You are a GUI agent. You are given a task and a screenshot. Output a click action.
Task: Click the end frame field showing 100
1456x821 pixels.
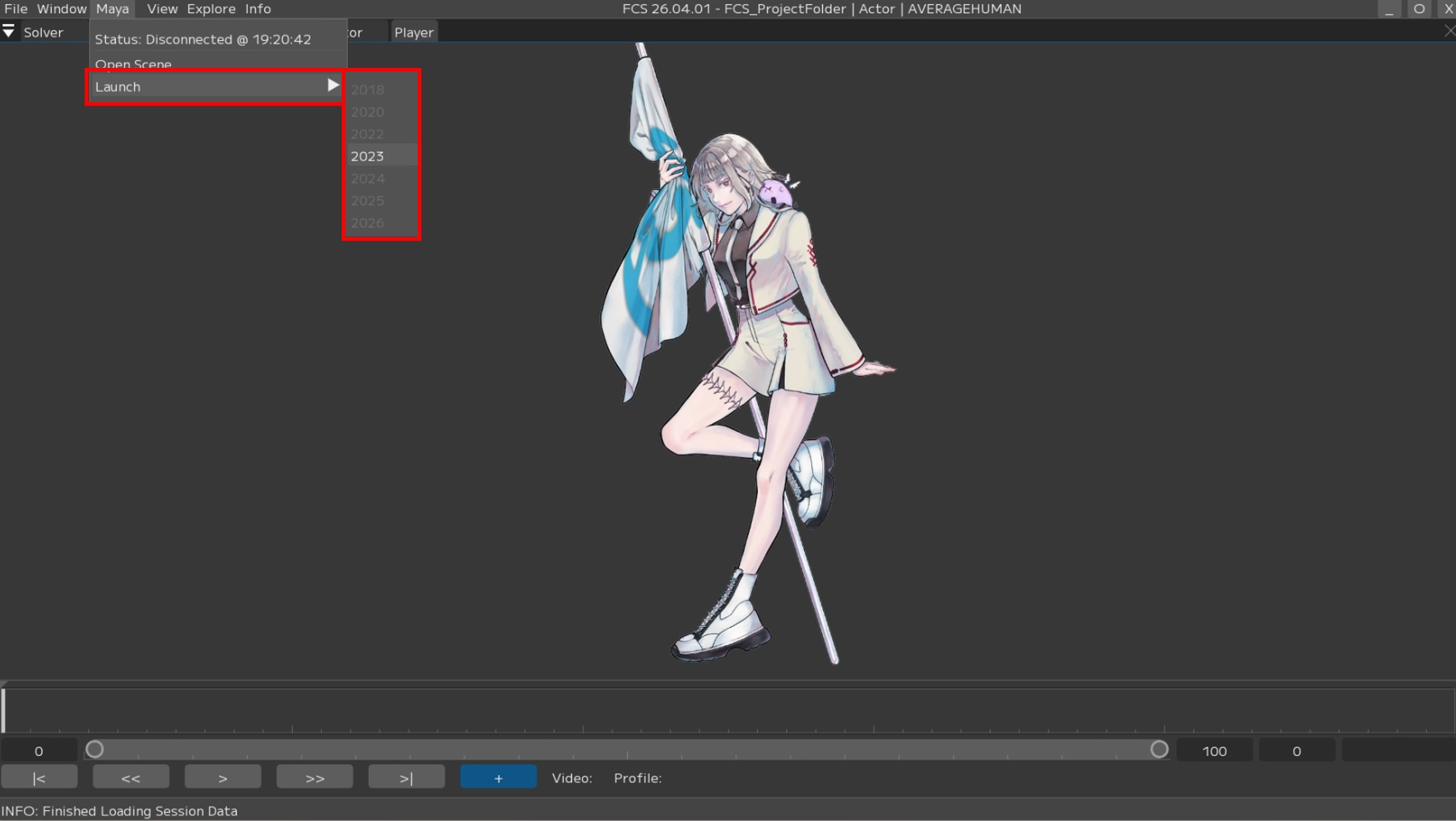point(1214,751)
